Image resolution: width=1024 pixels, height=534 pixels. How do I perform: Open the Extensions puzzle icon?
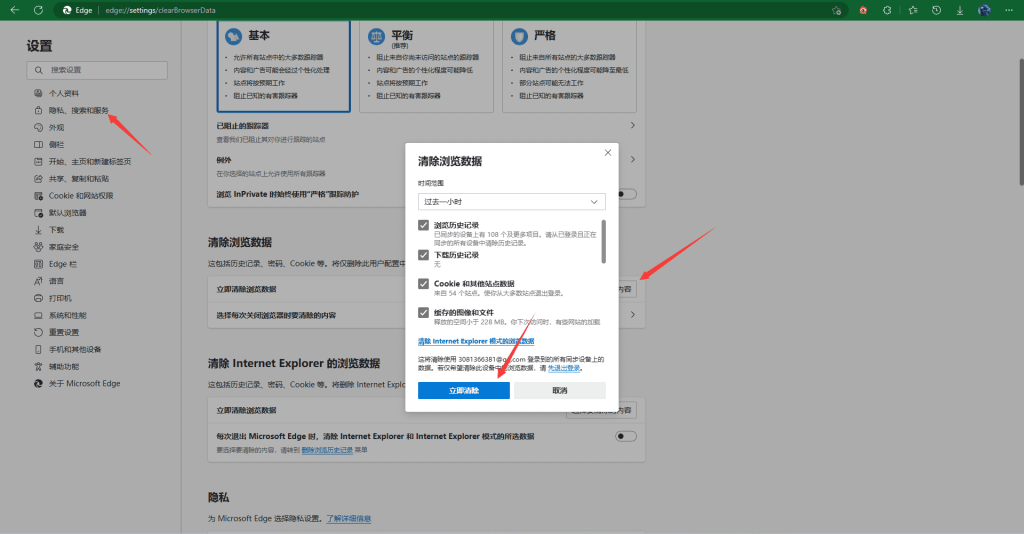887,10
